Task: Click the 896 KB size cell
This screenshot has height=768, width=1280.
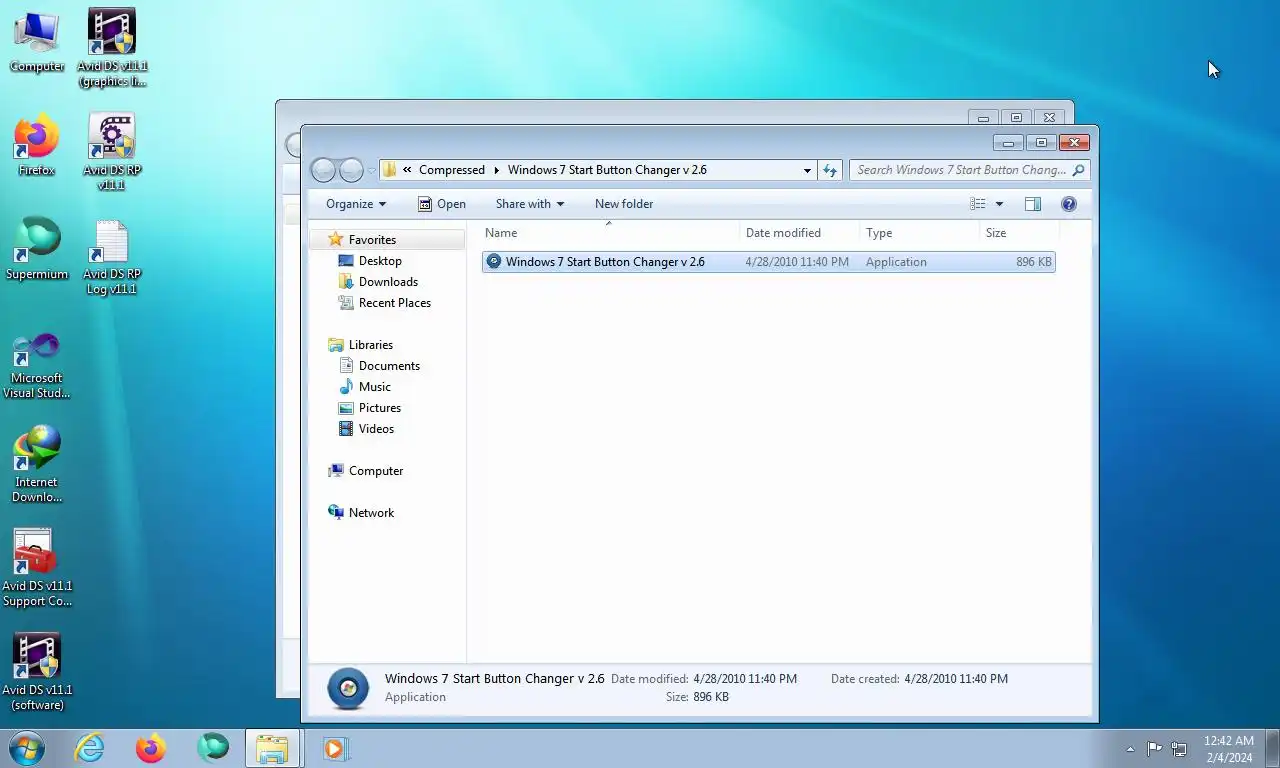Action: (x=1034, y=262)
